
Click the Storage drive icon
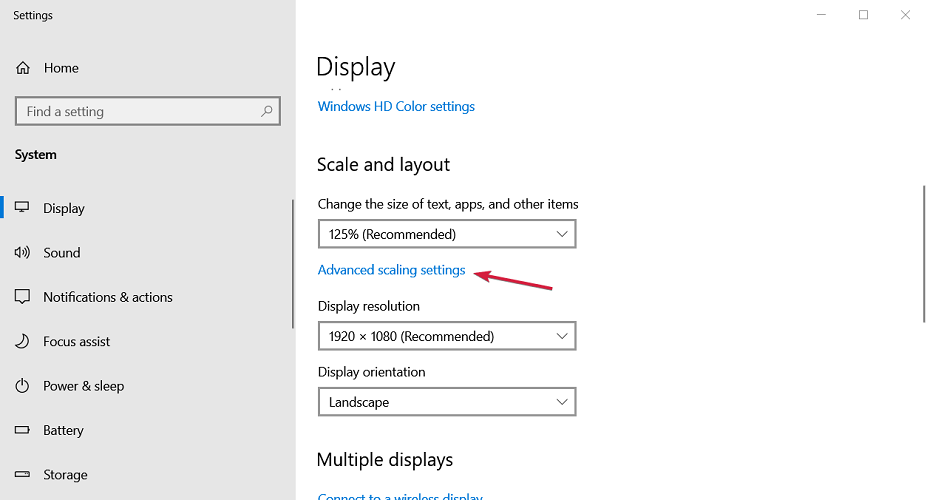tap(22, 474)
